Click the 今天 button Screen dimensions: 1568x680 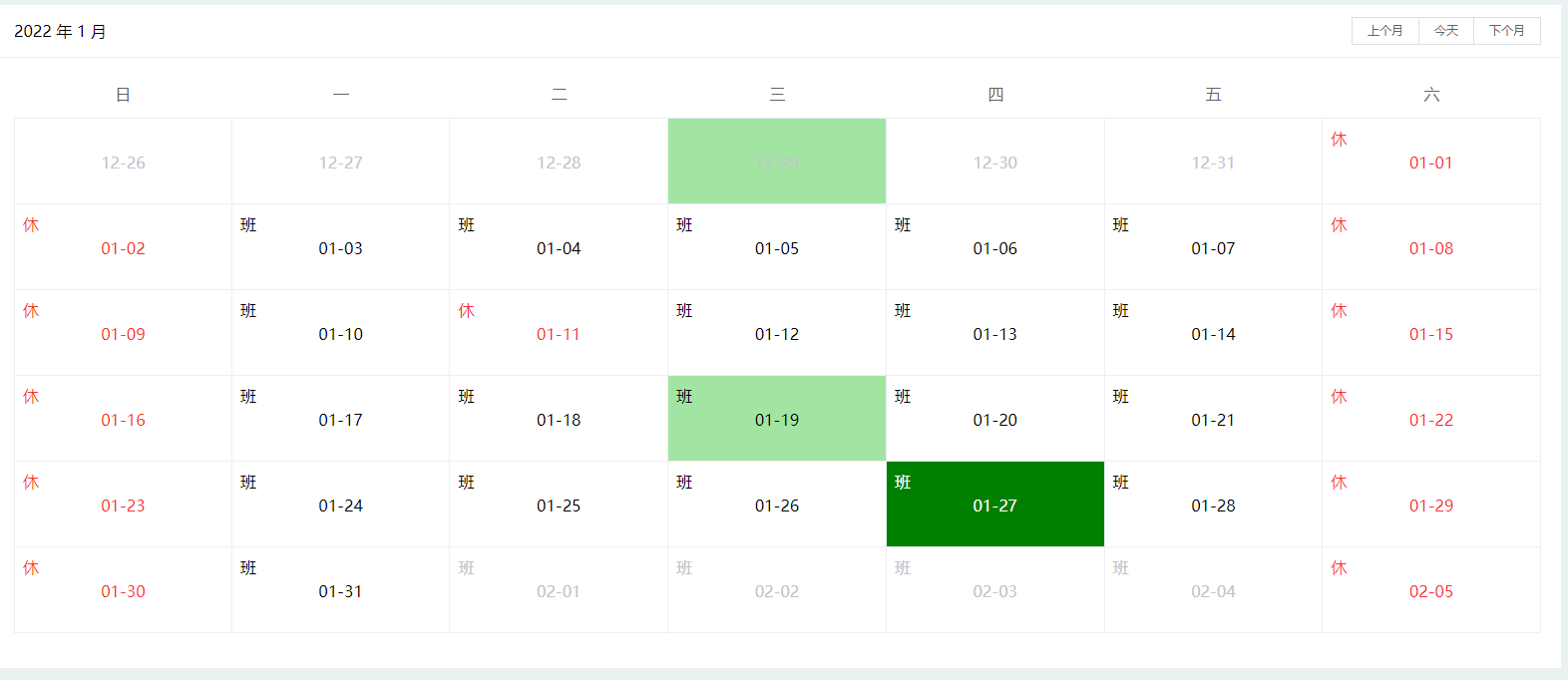[x=1445, y=31]
